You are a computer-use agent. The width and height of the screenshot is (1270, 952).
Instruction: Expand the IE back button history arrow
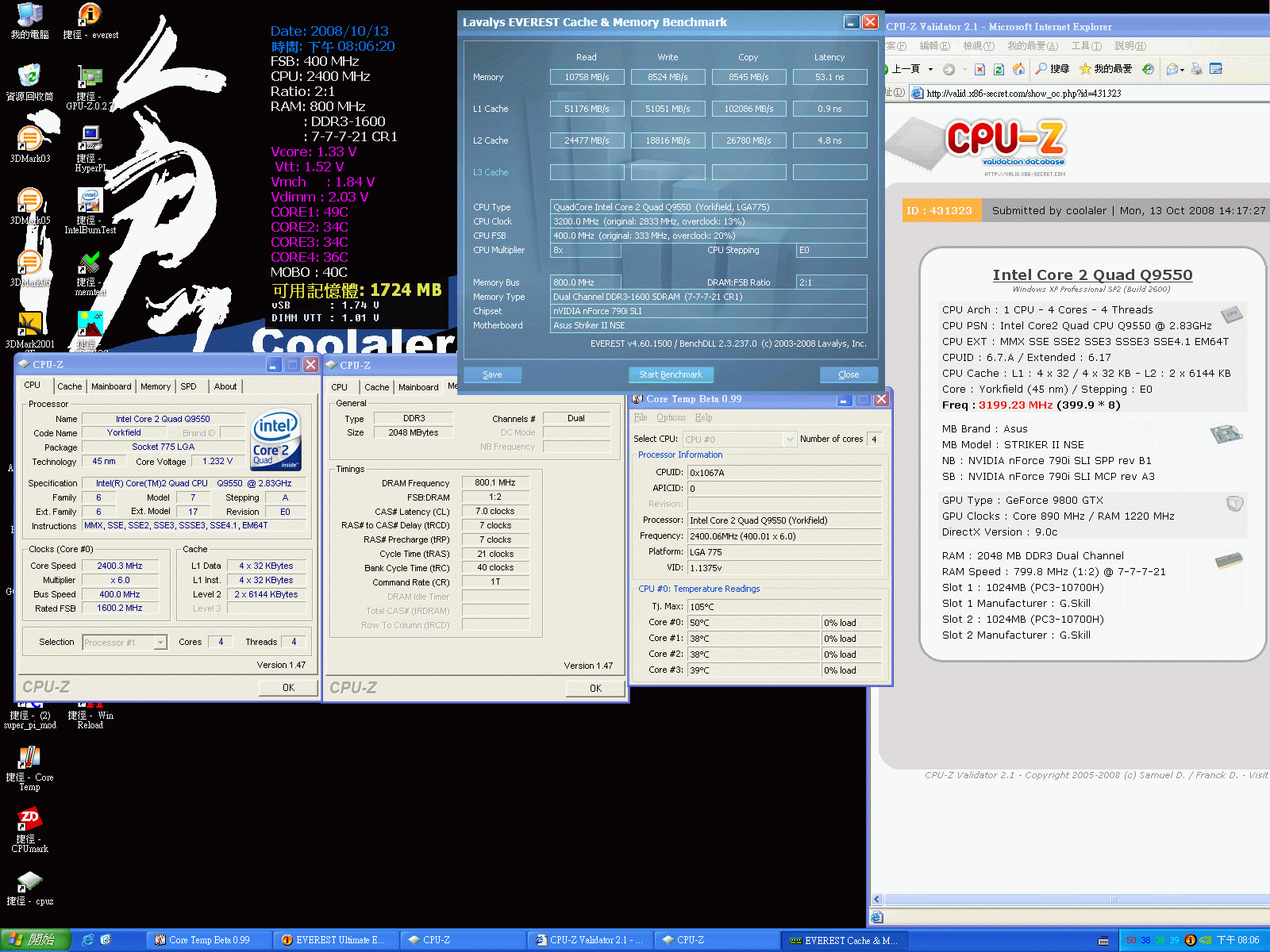[931, 69]
